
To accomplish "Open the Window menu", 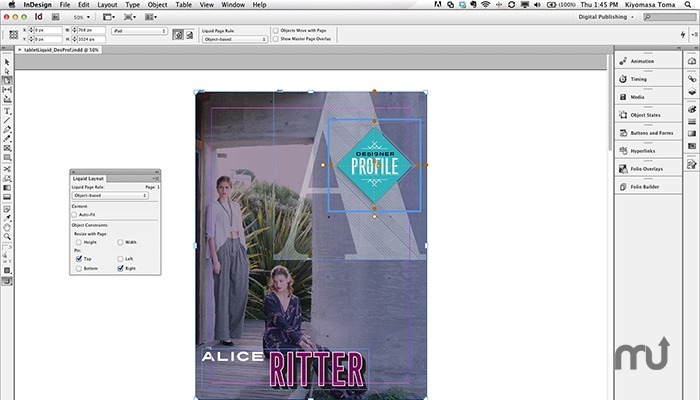I will tap(233, 4).
